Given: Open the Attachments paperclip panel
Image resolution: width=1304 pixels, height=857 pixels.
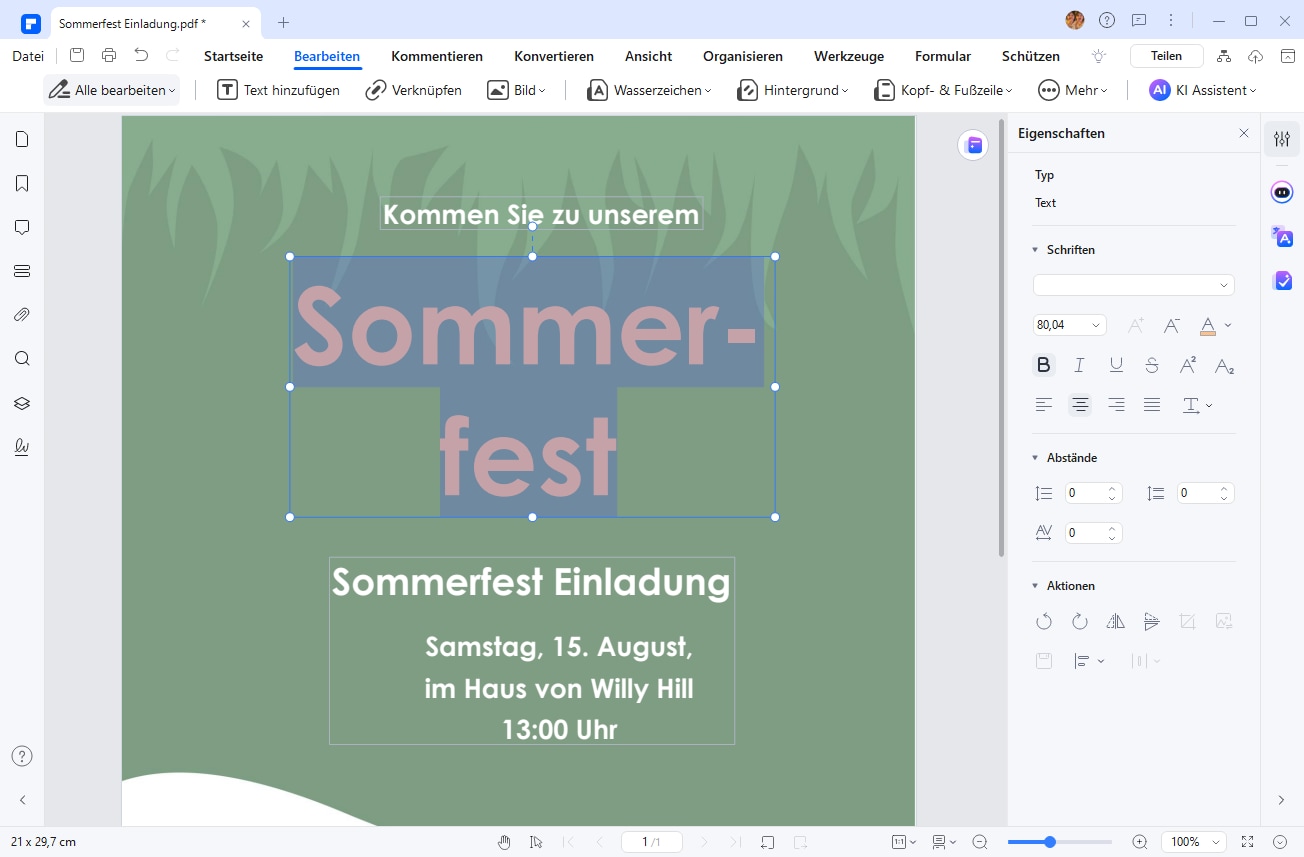Looking at the screenshot, I should [x=22, y=315].
